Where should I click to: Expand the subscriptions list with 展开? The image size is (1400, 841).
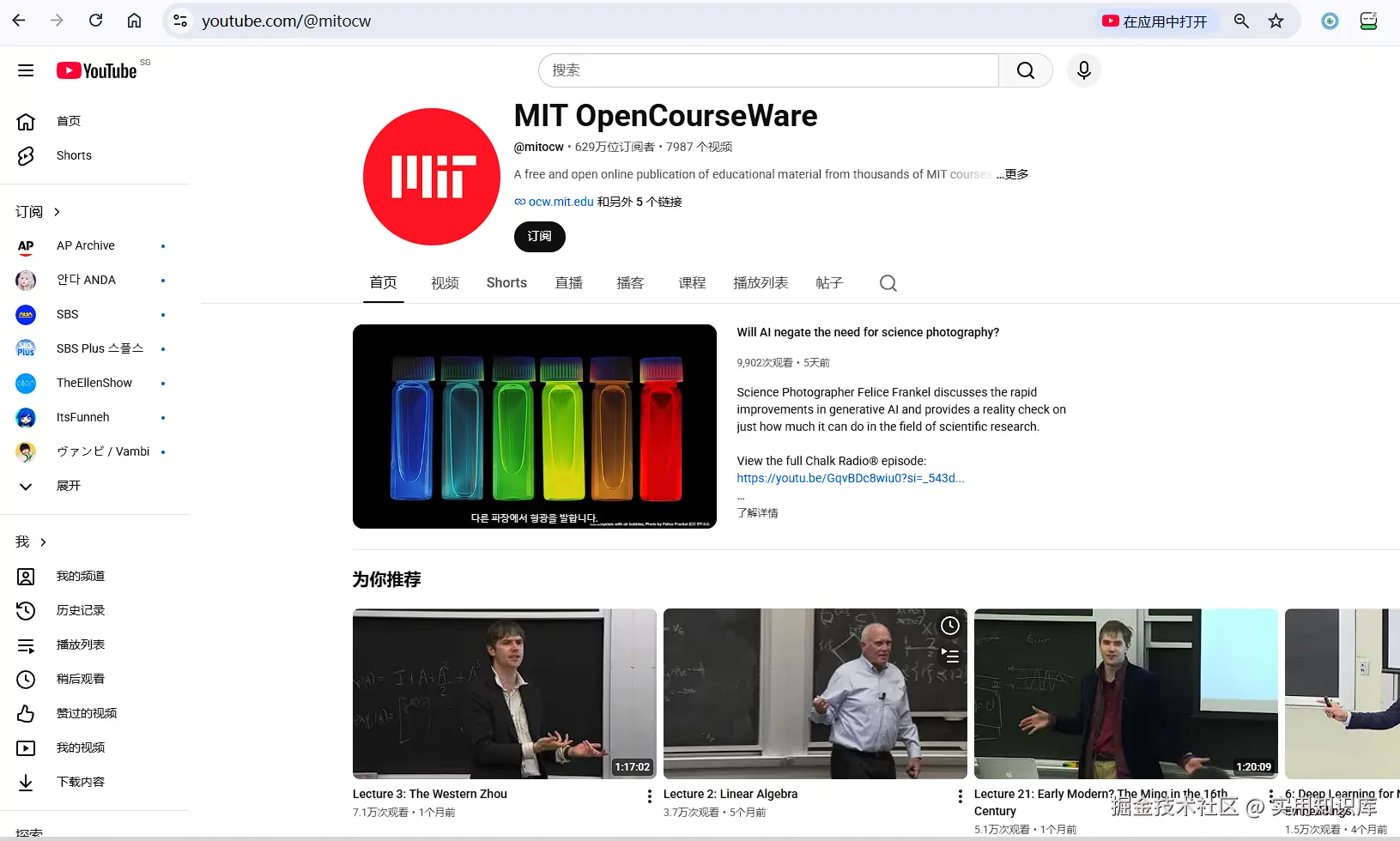click(94, 486)
